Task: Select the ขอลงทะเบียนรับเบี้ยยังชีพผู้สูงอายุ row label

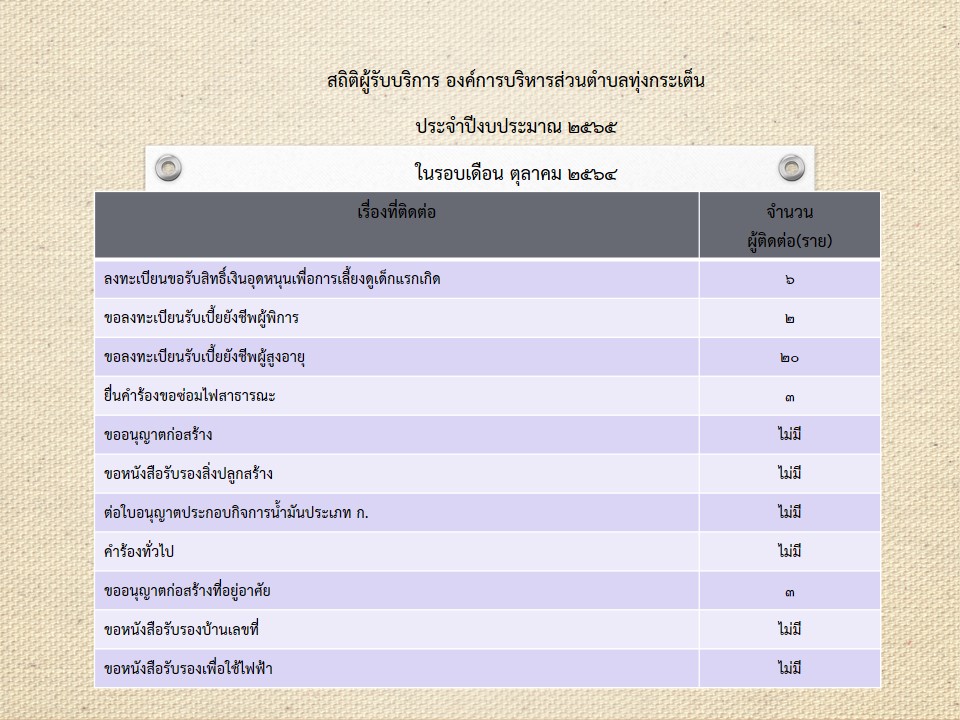Action: coord(204,357)
